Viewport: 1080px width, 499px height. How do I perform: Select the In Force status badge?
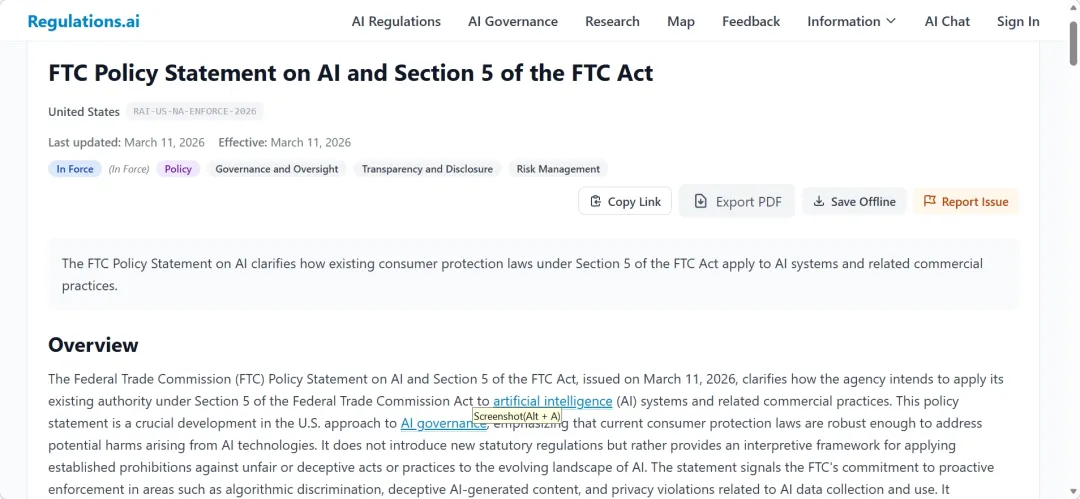[x=75, y=169]
